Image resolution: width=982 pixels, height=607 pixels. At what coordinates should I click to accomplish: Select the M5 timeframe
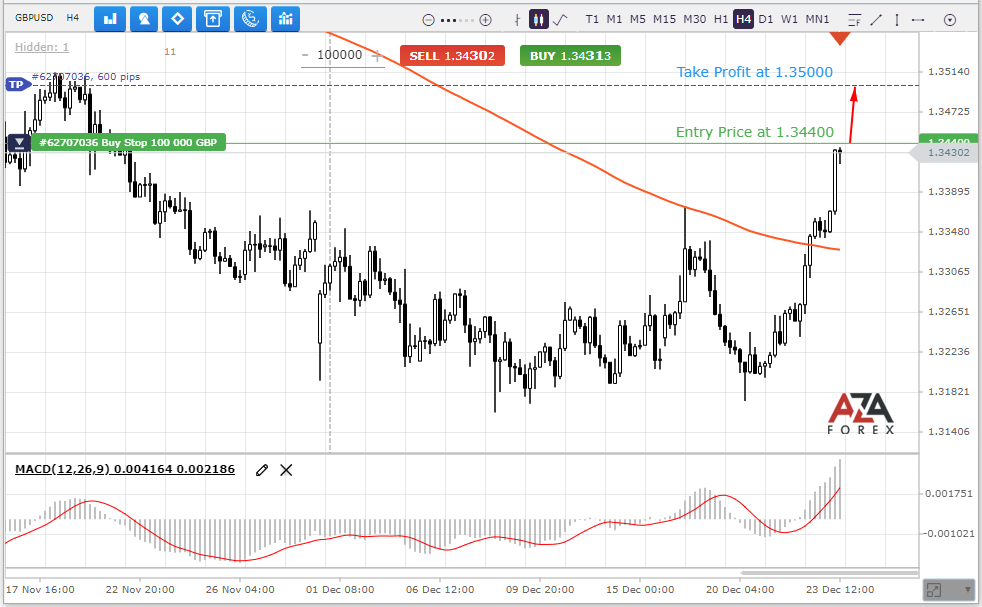[638, 19]
